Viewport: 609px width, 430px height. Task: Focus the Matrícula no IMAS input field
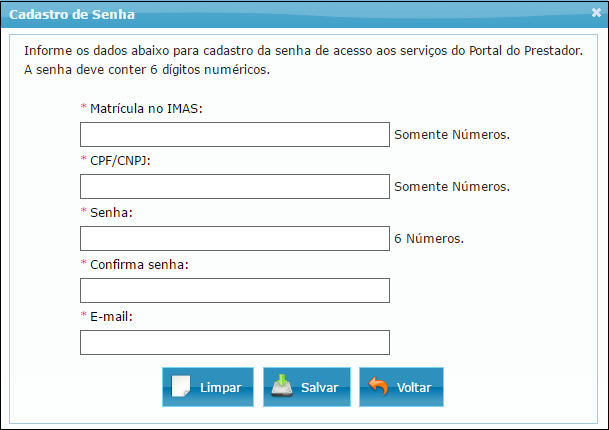[x=234, y=135]
